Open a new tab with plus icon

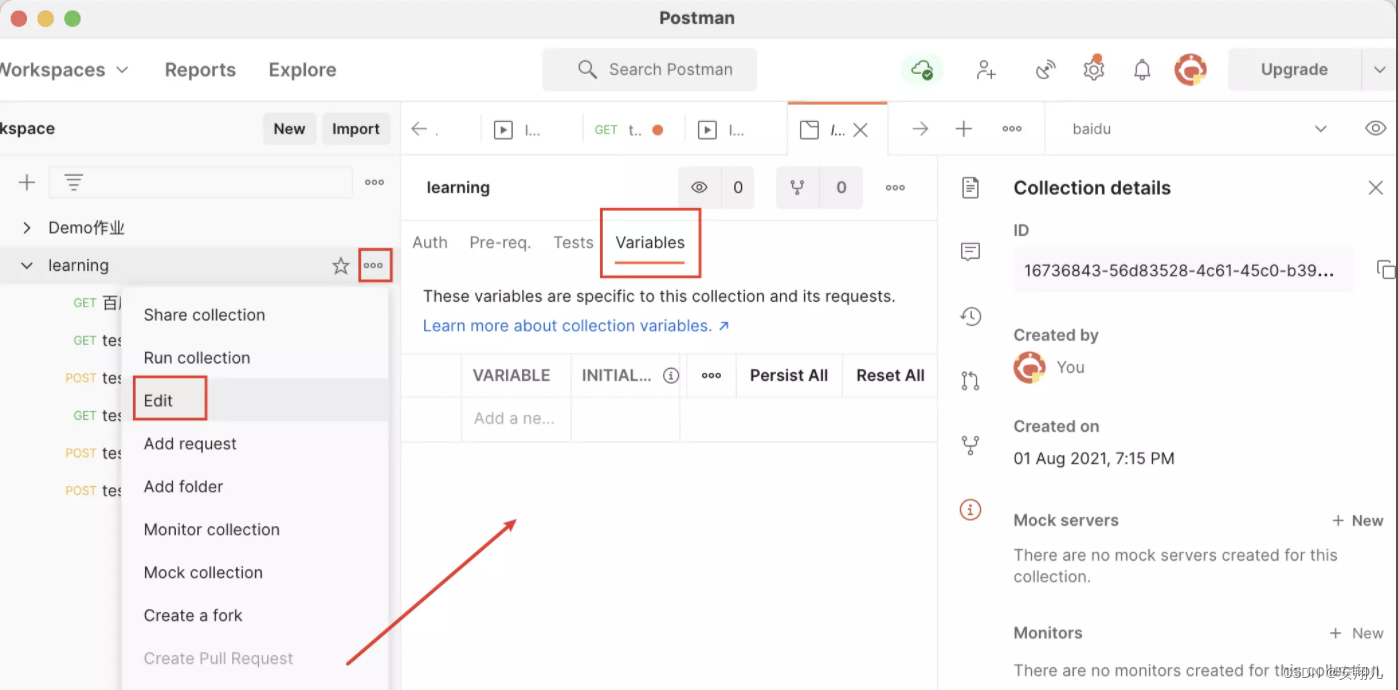click(x=964, y=129)
